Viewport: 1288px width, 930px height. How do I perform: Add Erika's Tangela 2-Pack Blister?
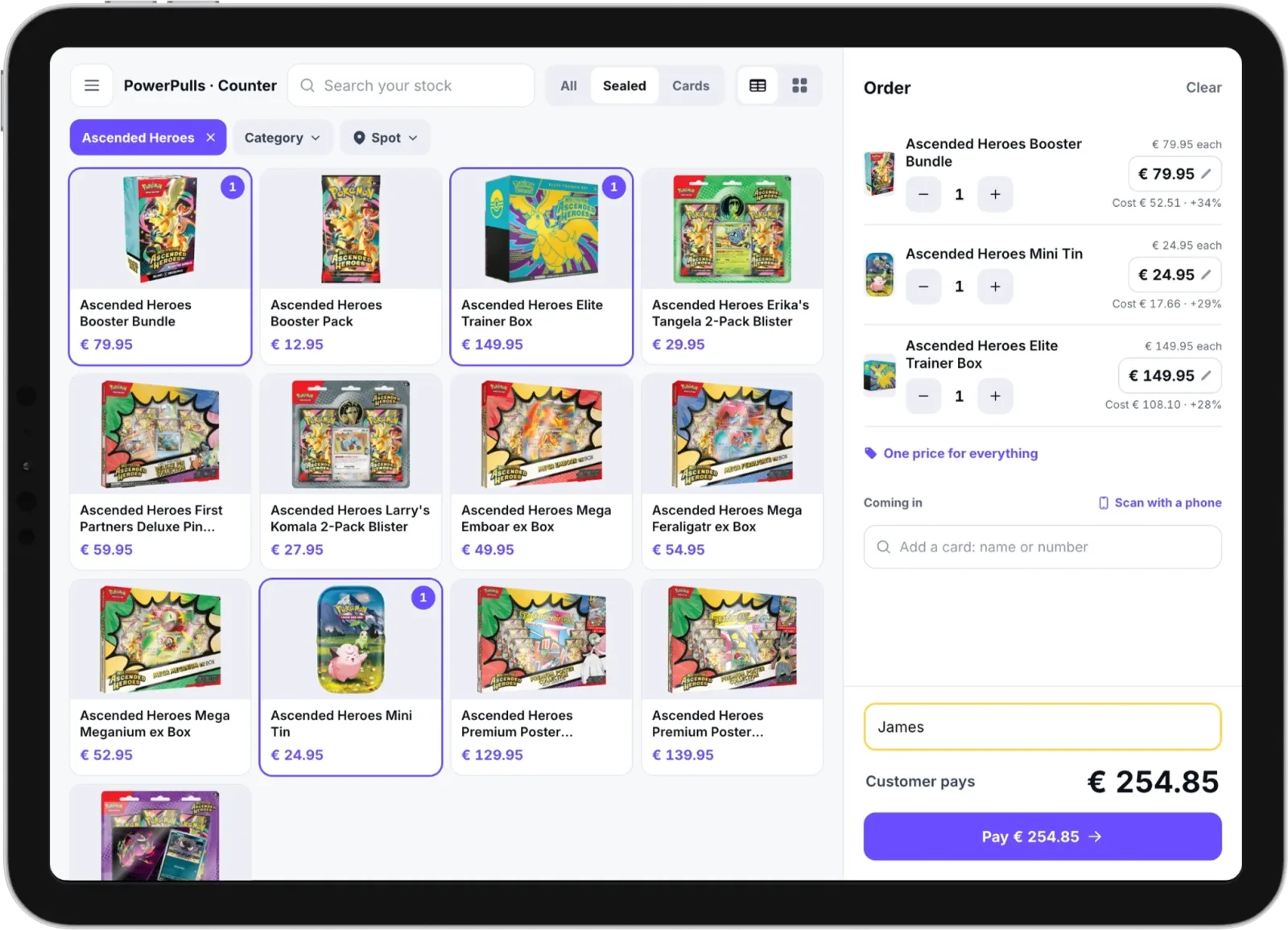pos(732,267)
